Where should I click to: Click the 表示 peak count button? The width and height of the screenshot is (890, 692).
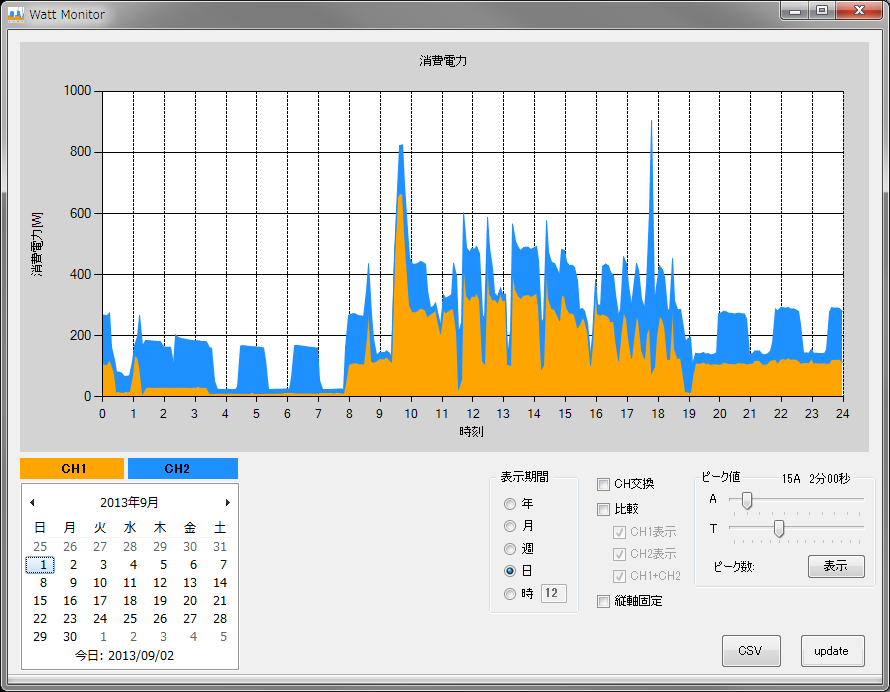click(x=836, y=566)
